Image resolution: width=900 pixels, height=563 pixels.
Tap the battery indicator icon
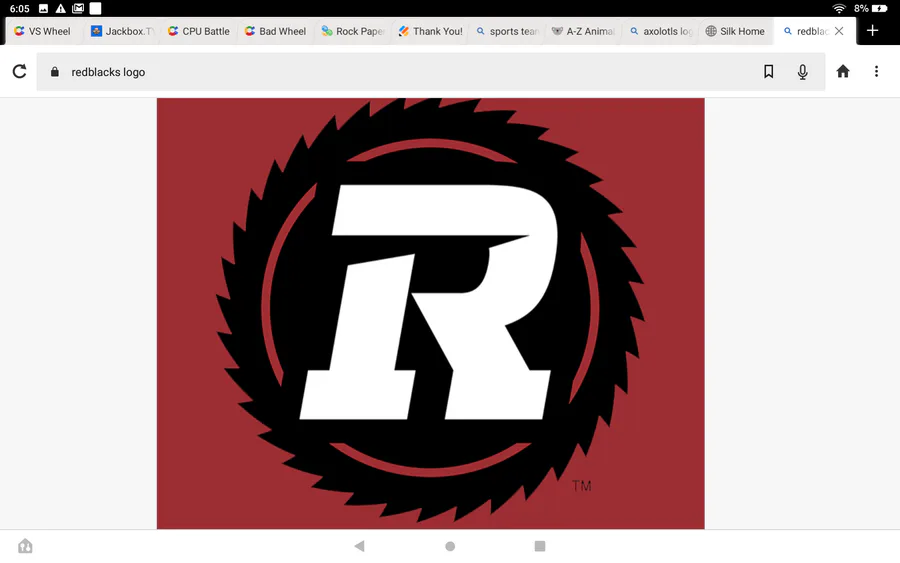coord(879,8)
